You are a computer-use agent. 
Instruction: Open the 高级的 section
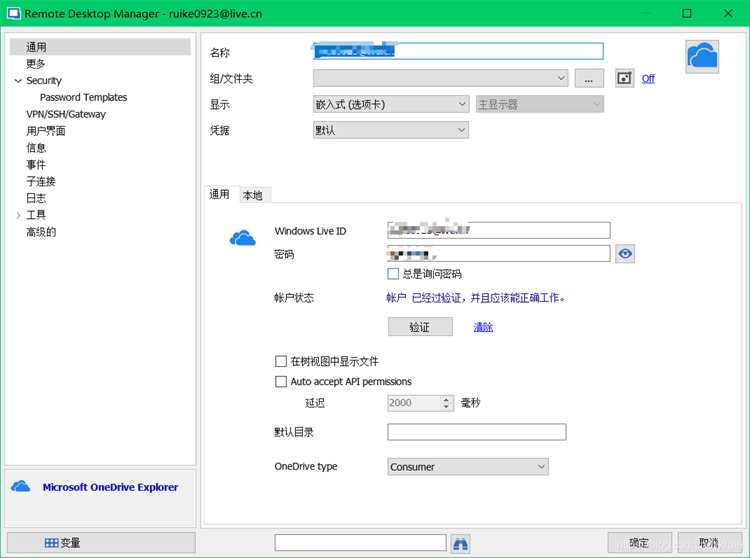pyautogui.click(x=41, y=232)
